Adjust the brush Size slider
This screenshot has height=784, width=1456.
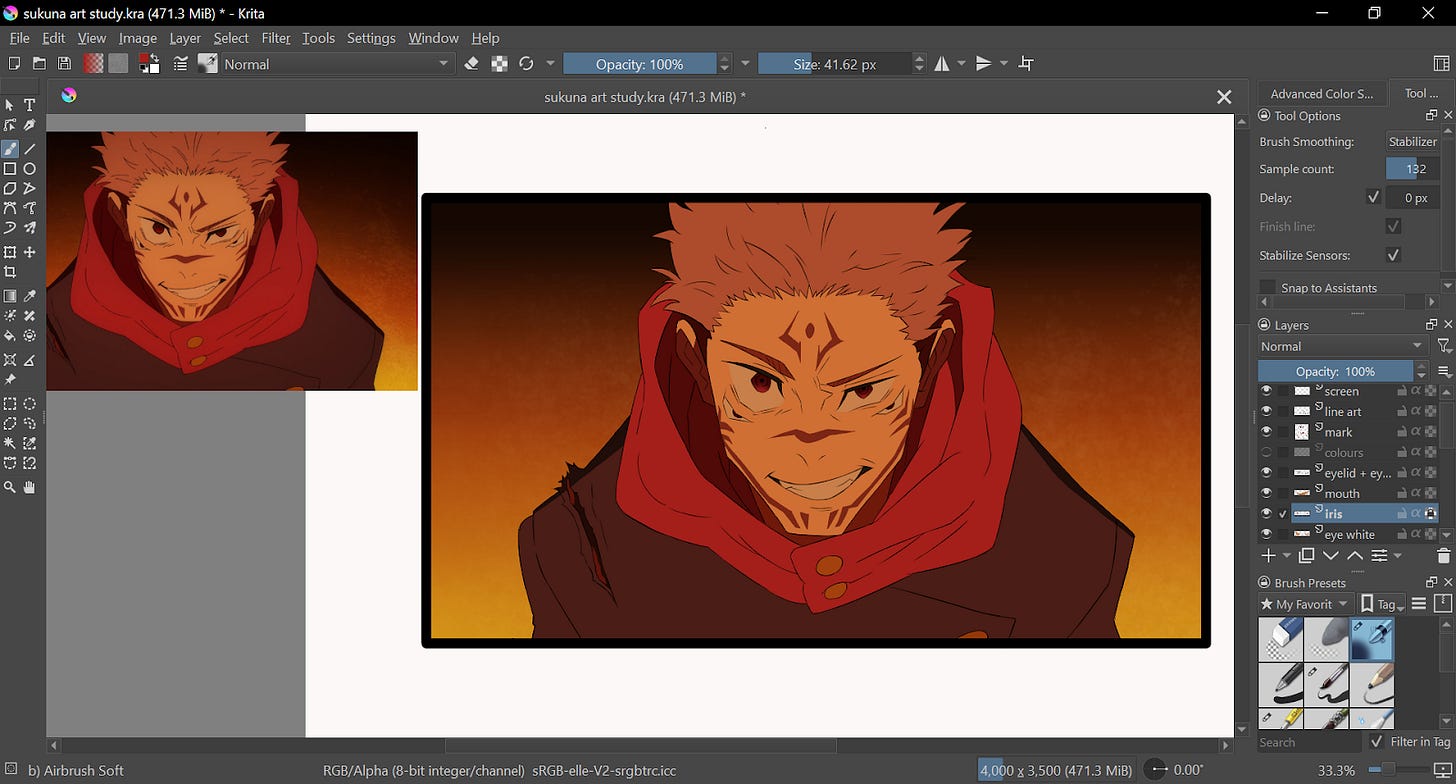coord(835,64)
